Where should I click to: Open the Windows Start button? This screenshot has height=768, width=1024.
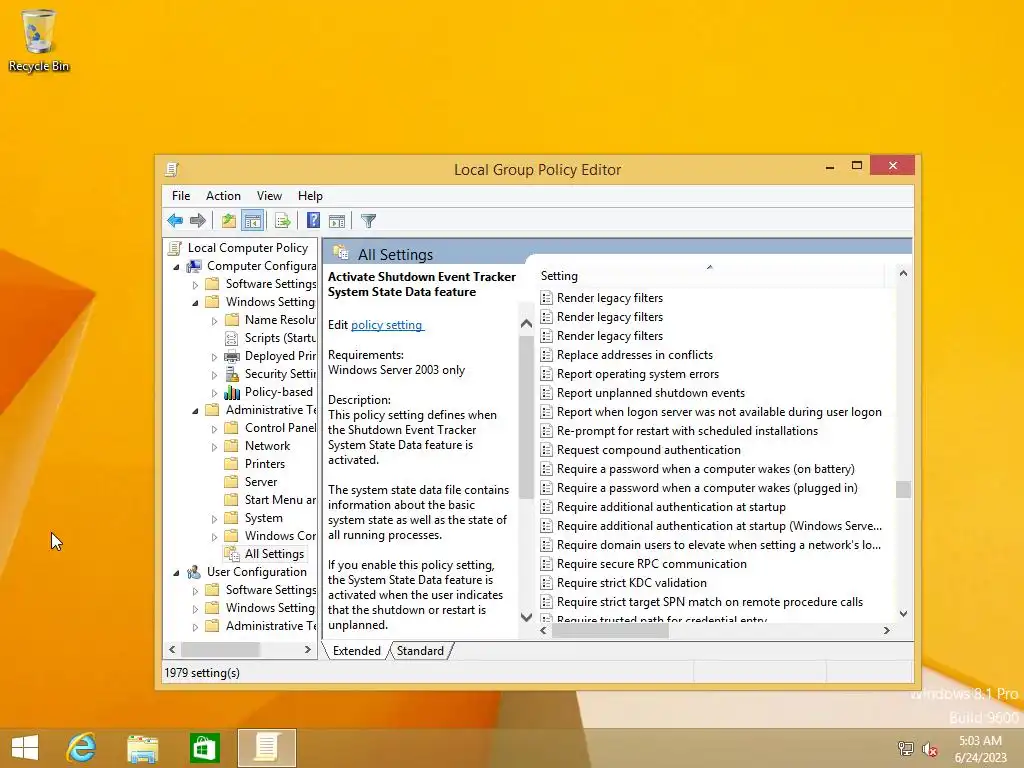click(x=25, y=748)
